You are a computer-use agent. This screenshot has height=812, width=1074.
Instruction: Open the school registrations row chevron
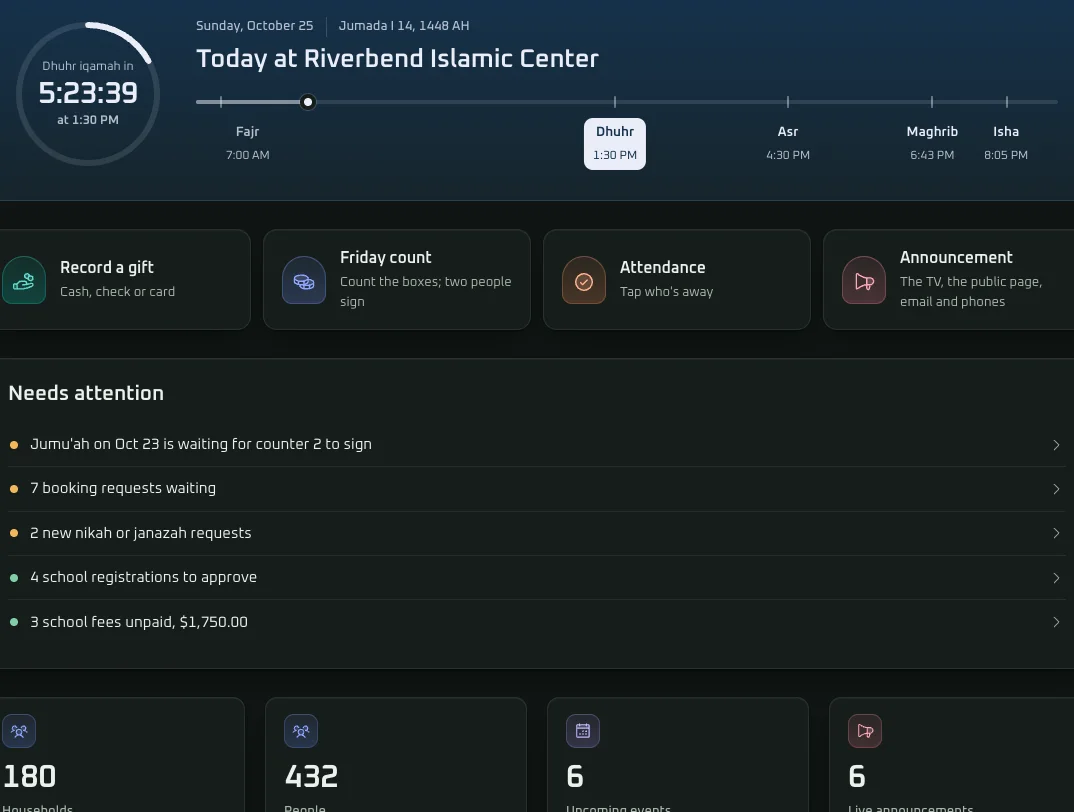coord(1056,578)
